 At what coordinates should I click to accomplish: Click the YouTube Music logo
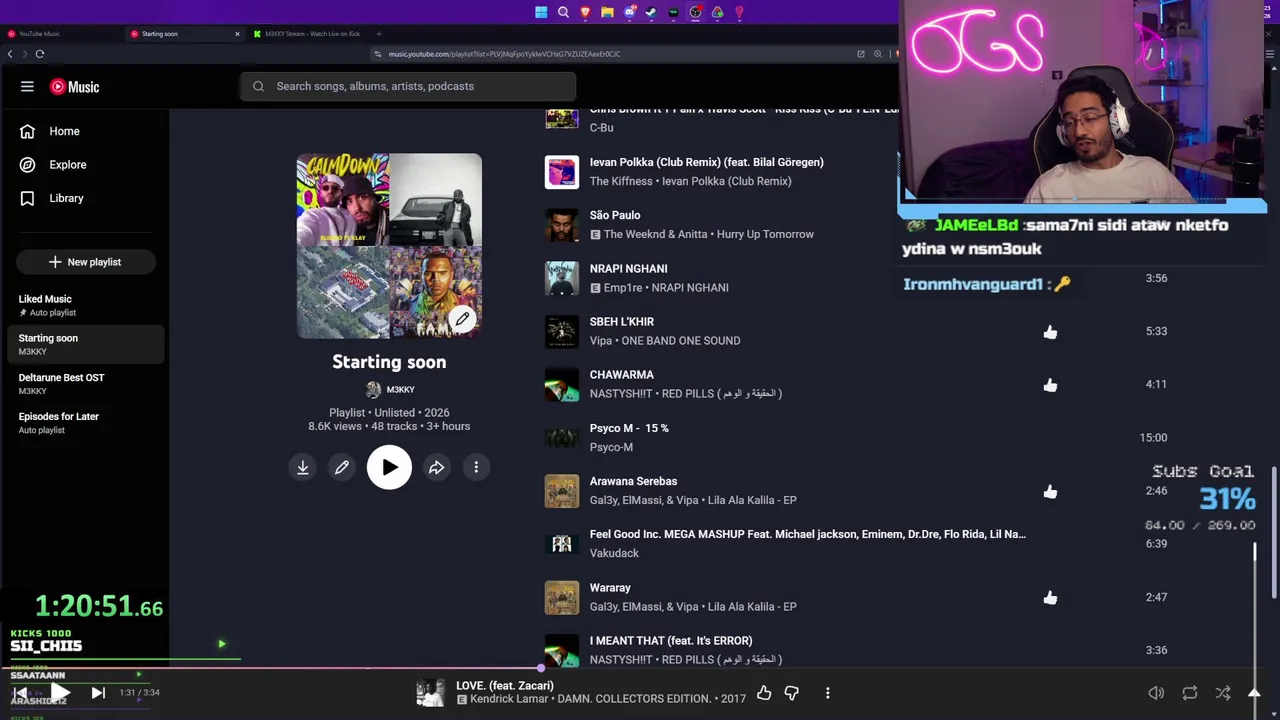click(x=74, y=87)
